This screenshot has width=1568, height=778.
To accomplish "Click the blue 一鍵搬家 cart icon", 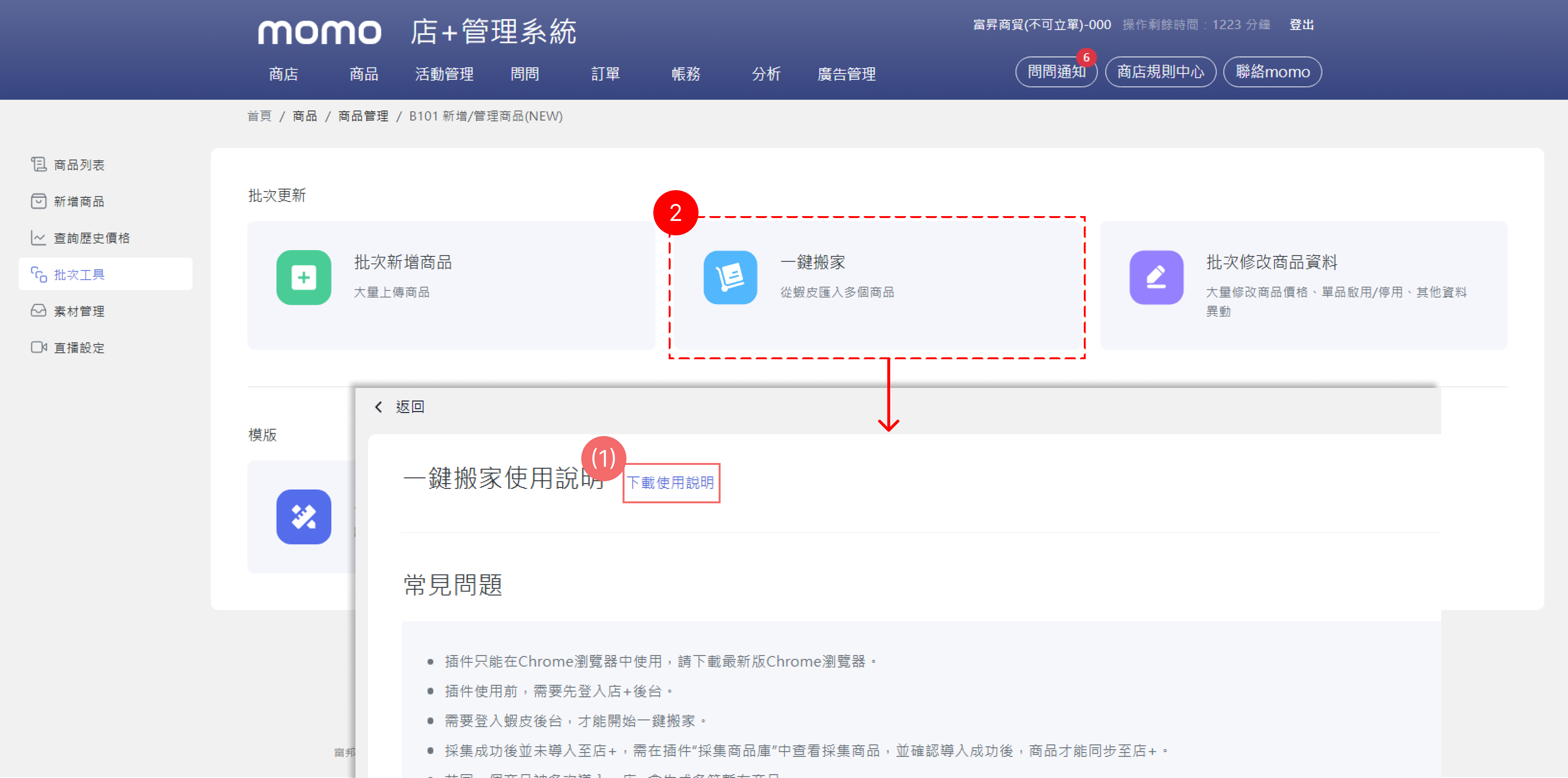I will tap(731, 277).
